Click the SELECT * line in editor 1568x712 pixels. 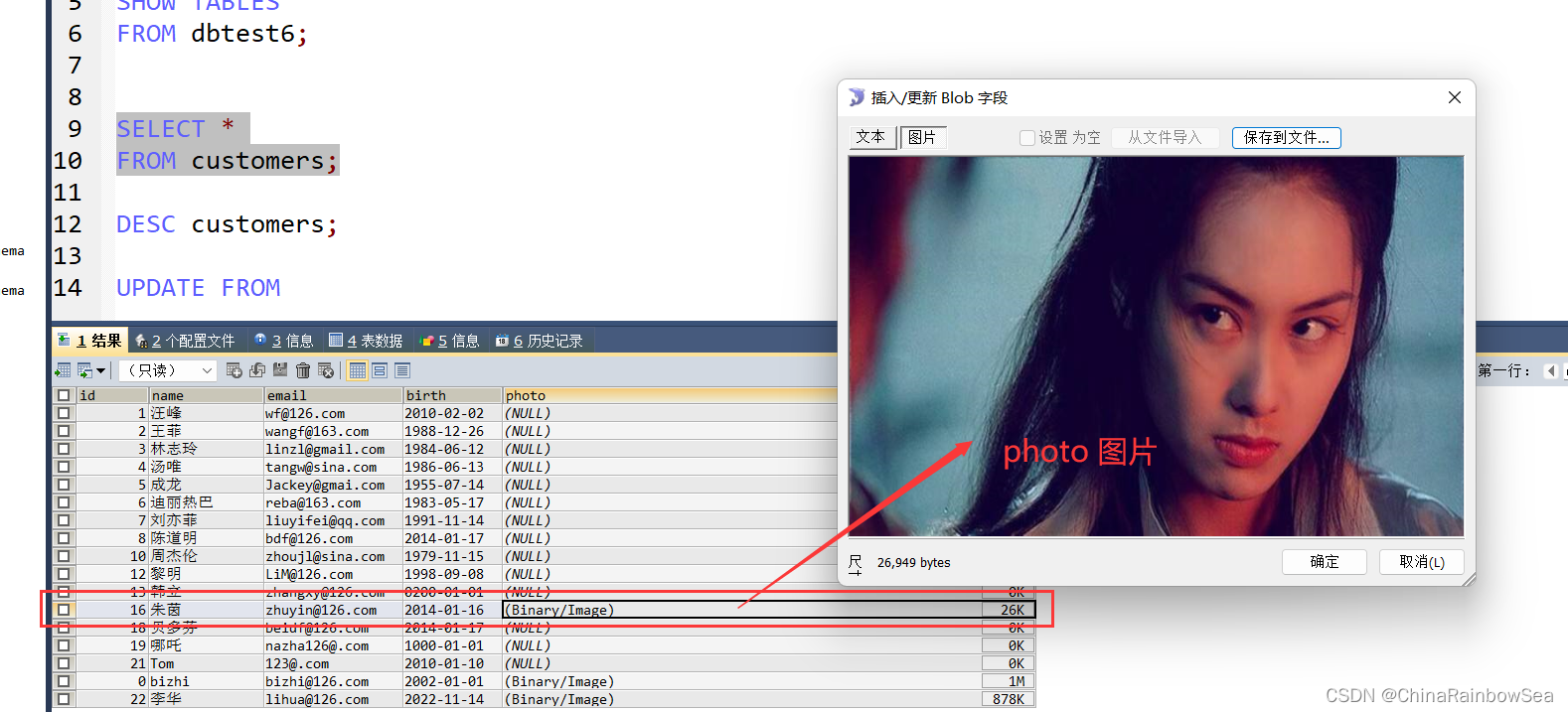point(176,128)
